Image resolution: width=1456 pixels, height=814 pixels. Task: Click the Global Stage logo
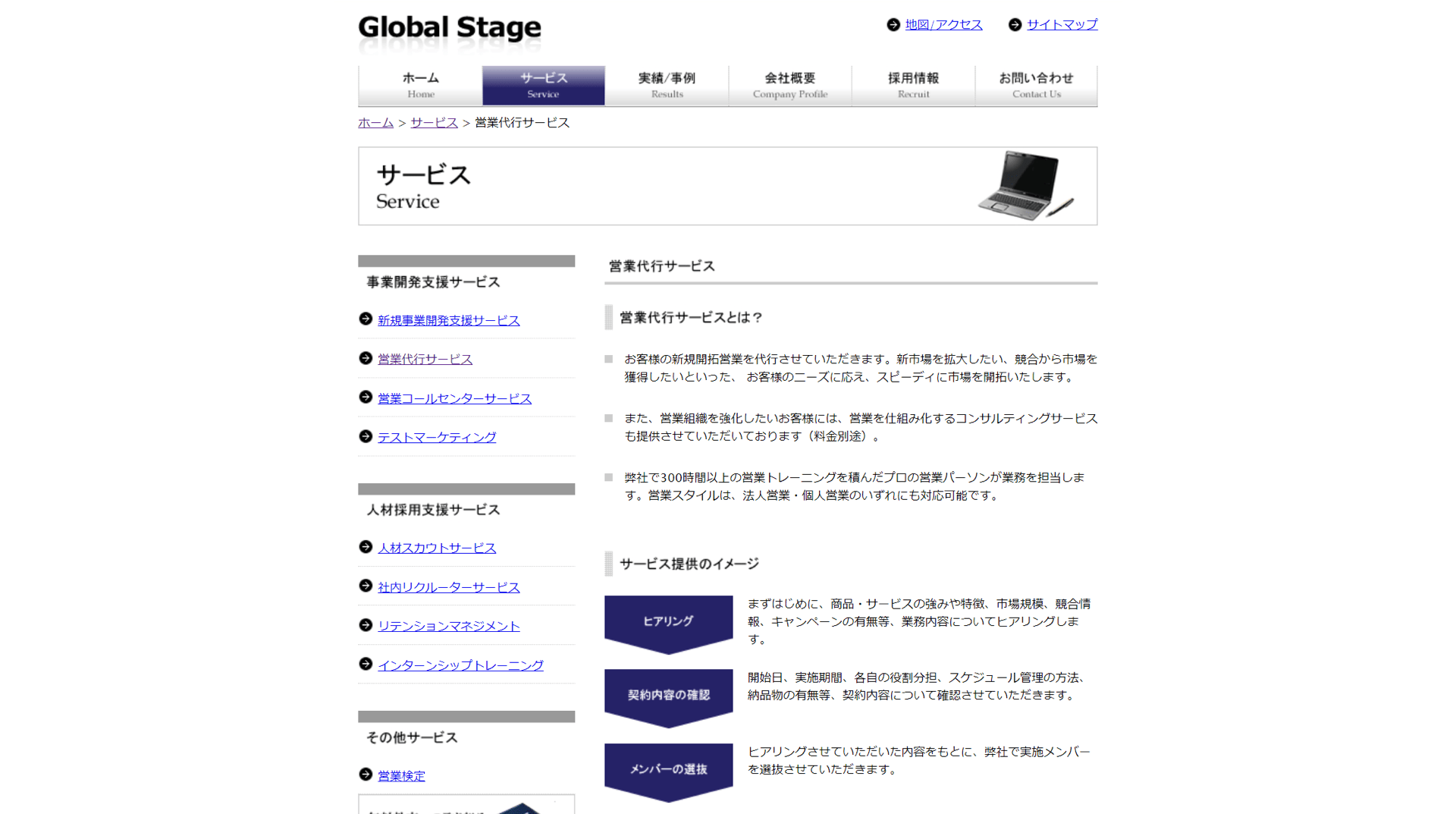(x=450, y=32)
